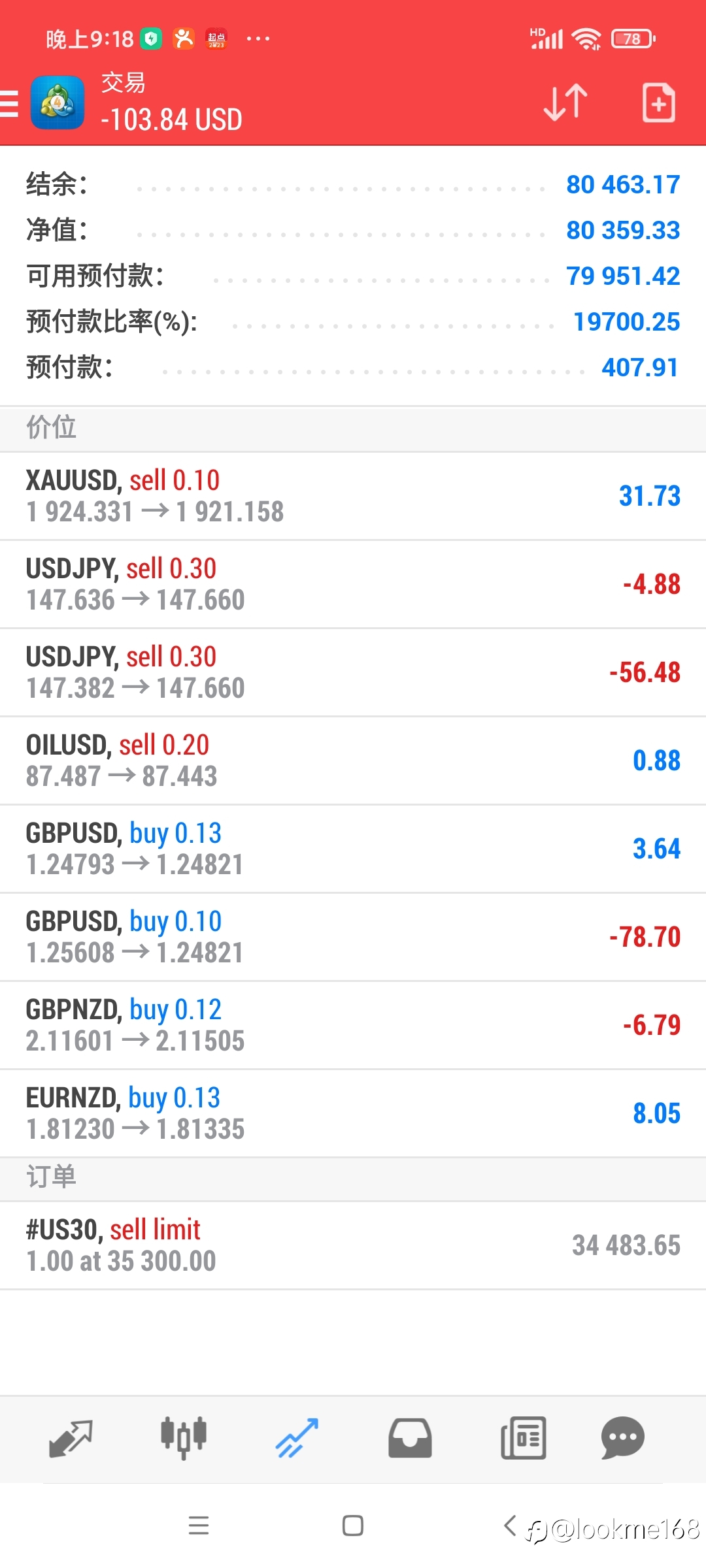Viewport: 706px width, 1568px height.
Task: Open the OILUSD sell 0.20 position
Action: 353,761
